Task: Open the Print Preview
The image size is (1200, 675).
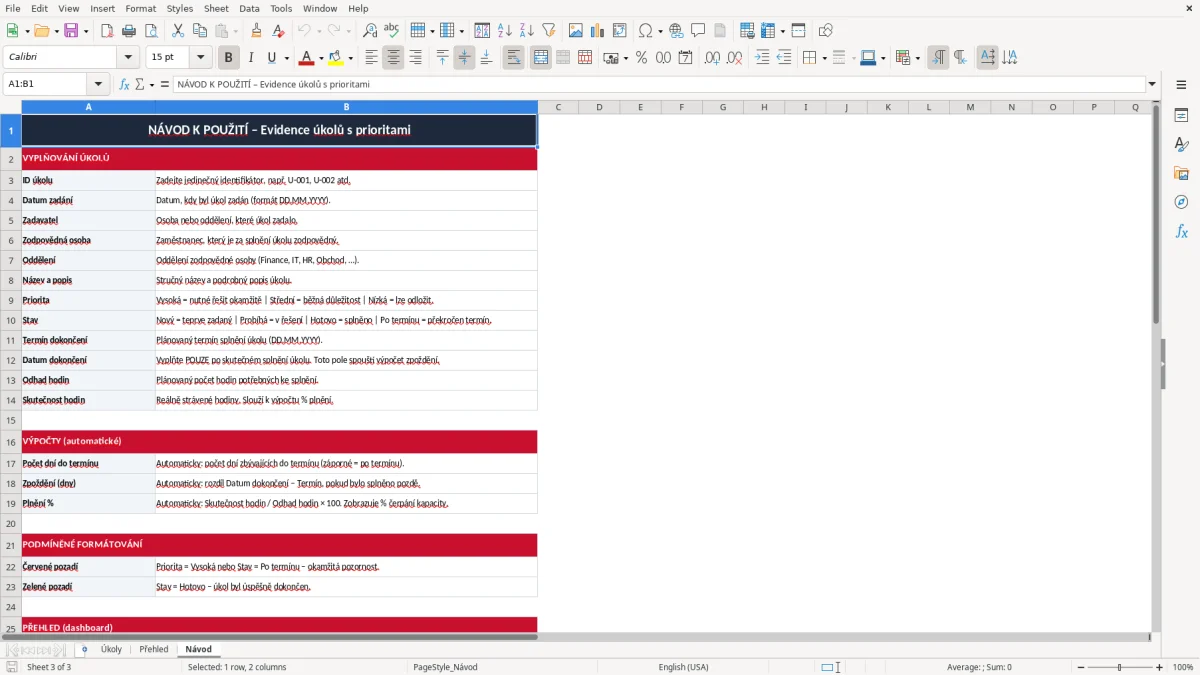Action: point(149,31)
